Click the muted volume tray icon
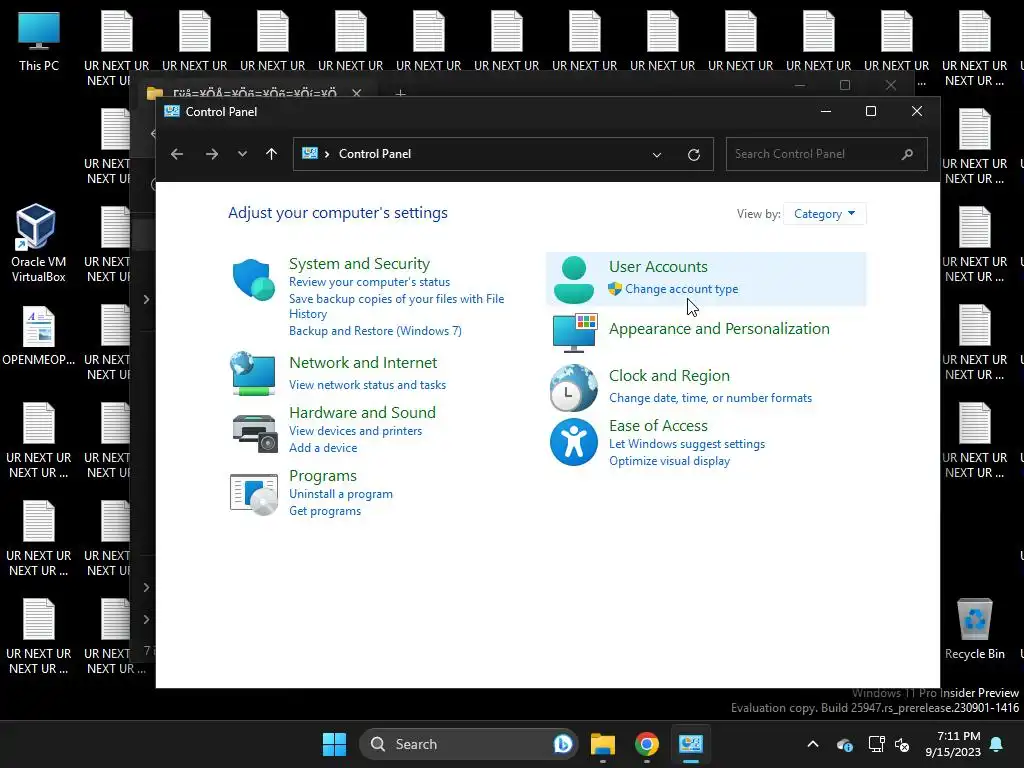This screenshot has width=1024, height=768. pos(903,744)
